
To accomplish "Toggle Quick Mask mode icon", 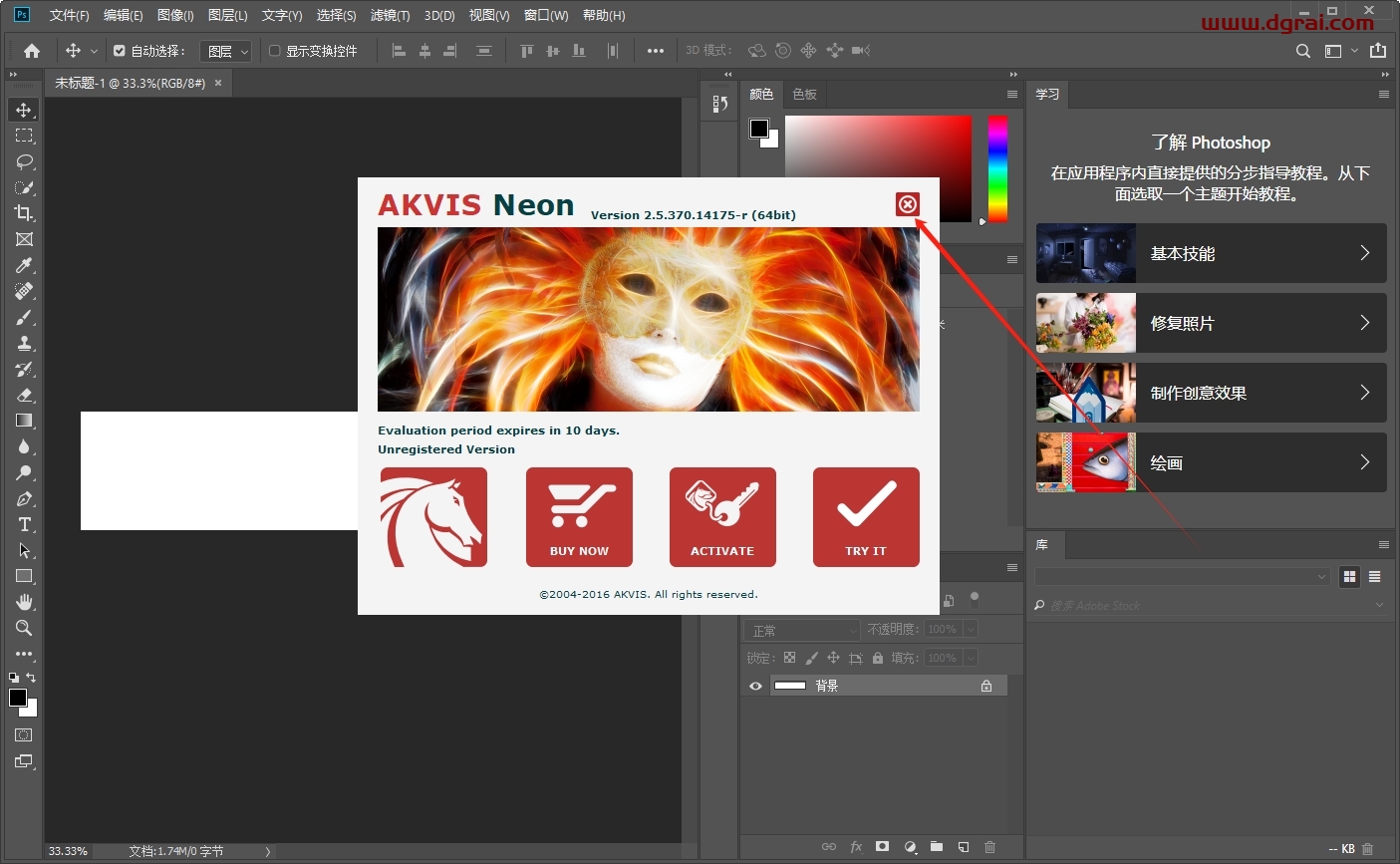I will point(24,735).
